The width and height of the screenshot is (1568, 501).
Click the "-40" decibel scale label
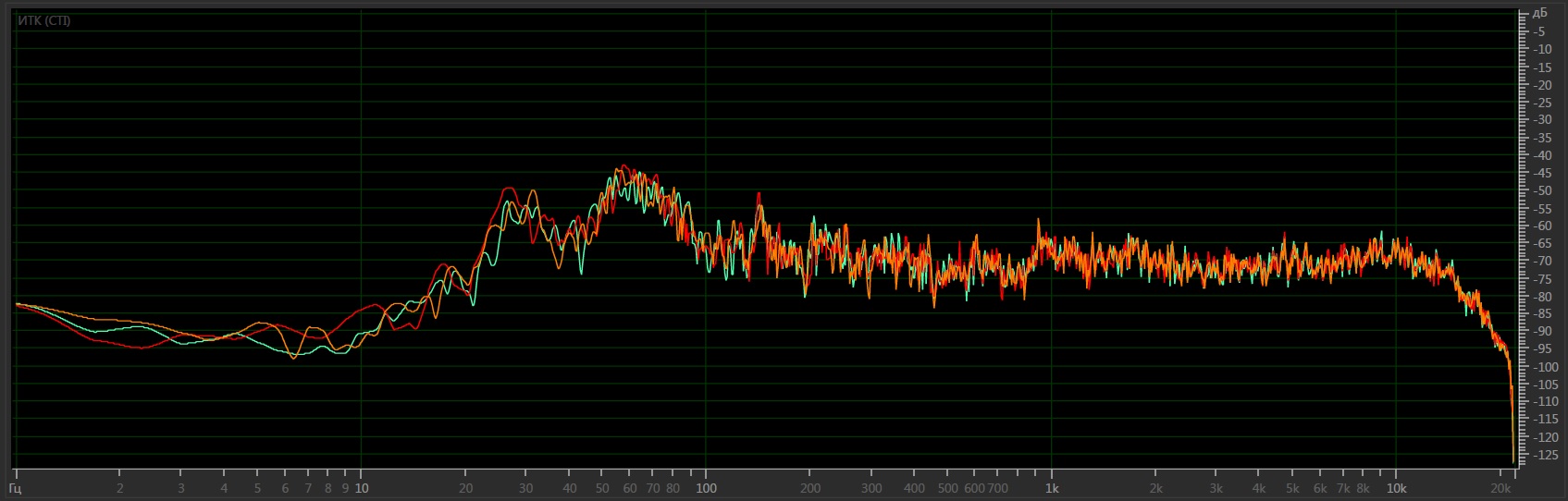tap(1541, 155)
